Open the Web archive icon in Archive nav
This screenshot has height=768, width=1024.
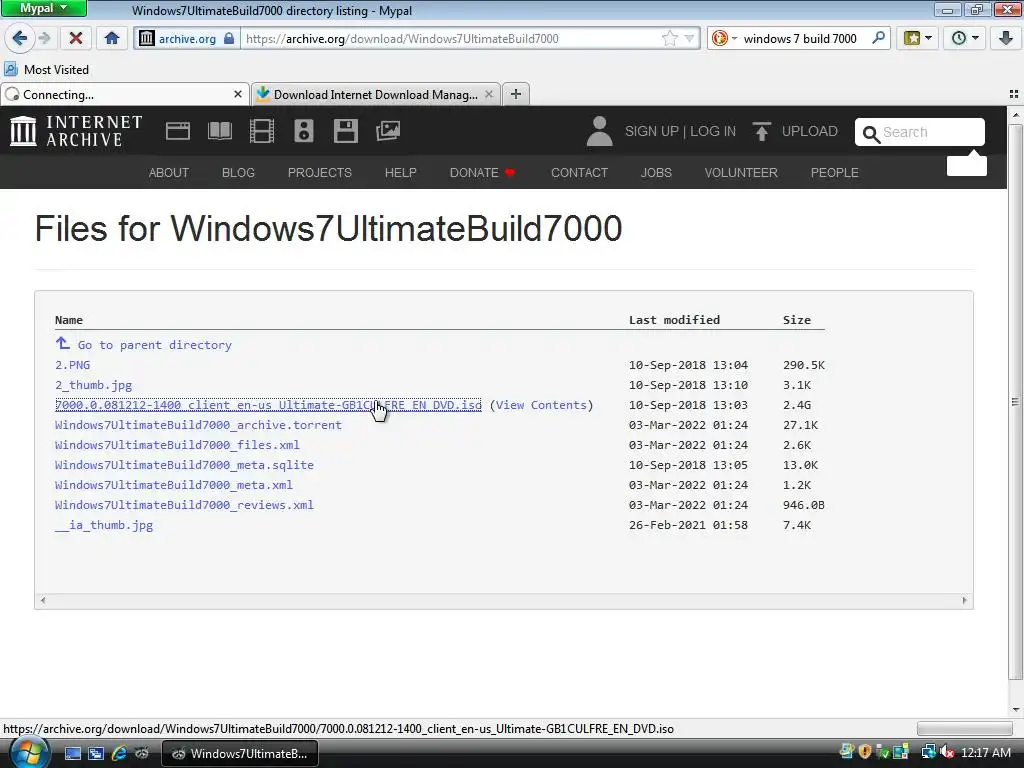[178, 131]
